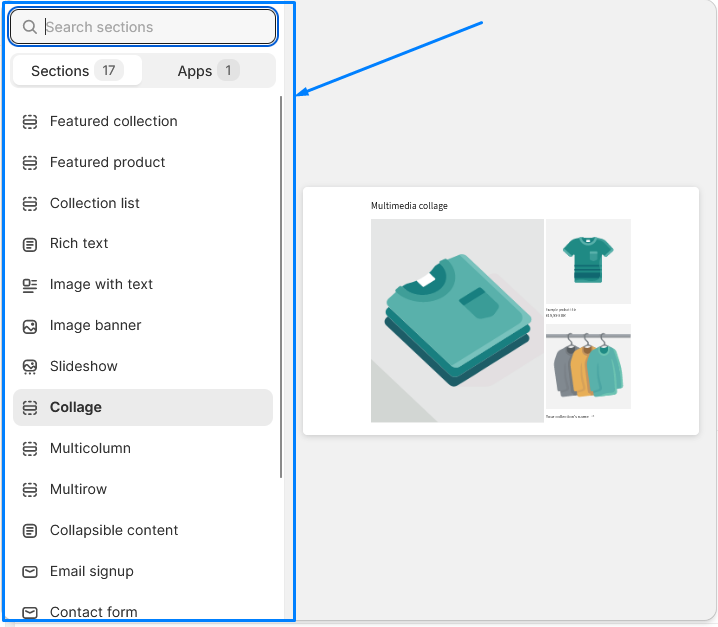This screenshot has width=718, height=627.
Task: Select the highlighted Collage label
Action: click(76, 407)
